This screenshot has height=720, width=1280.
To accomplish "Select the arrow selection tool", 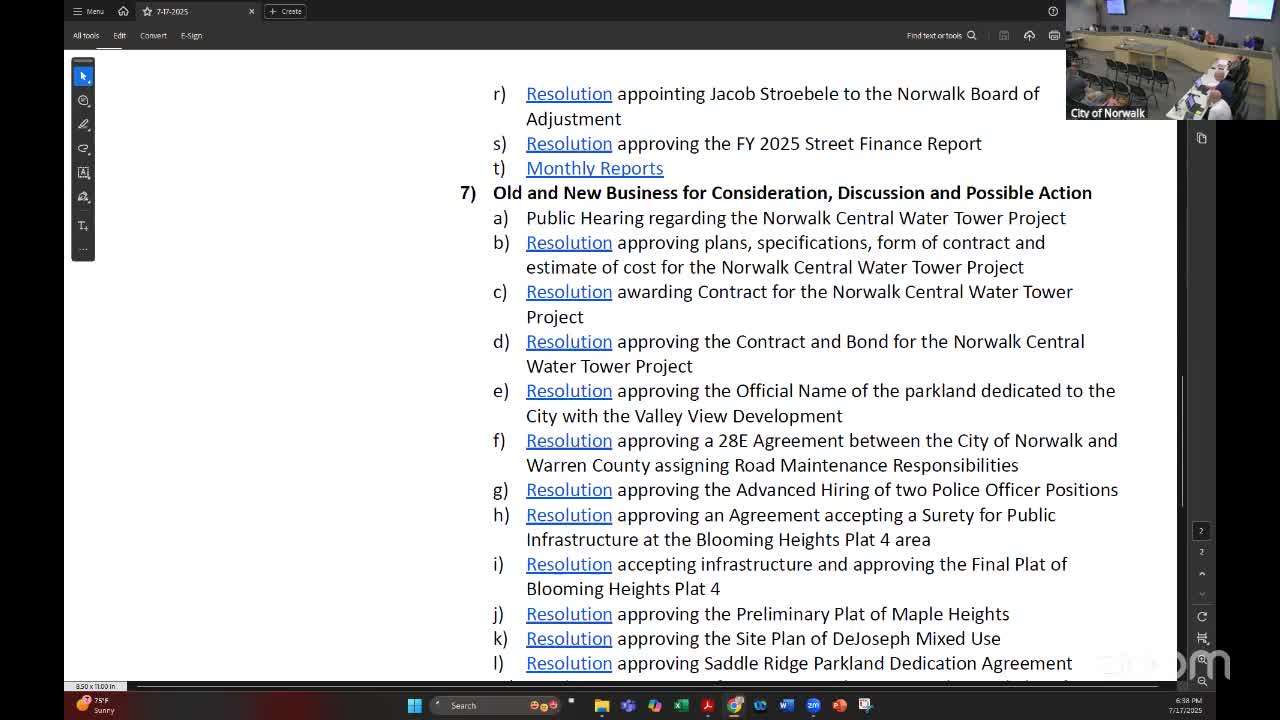I will coord(83,76).
